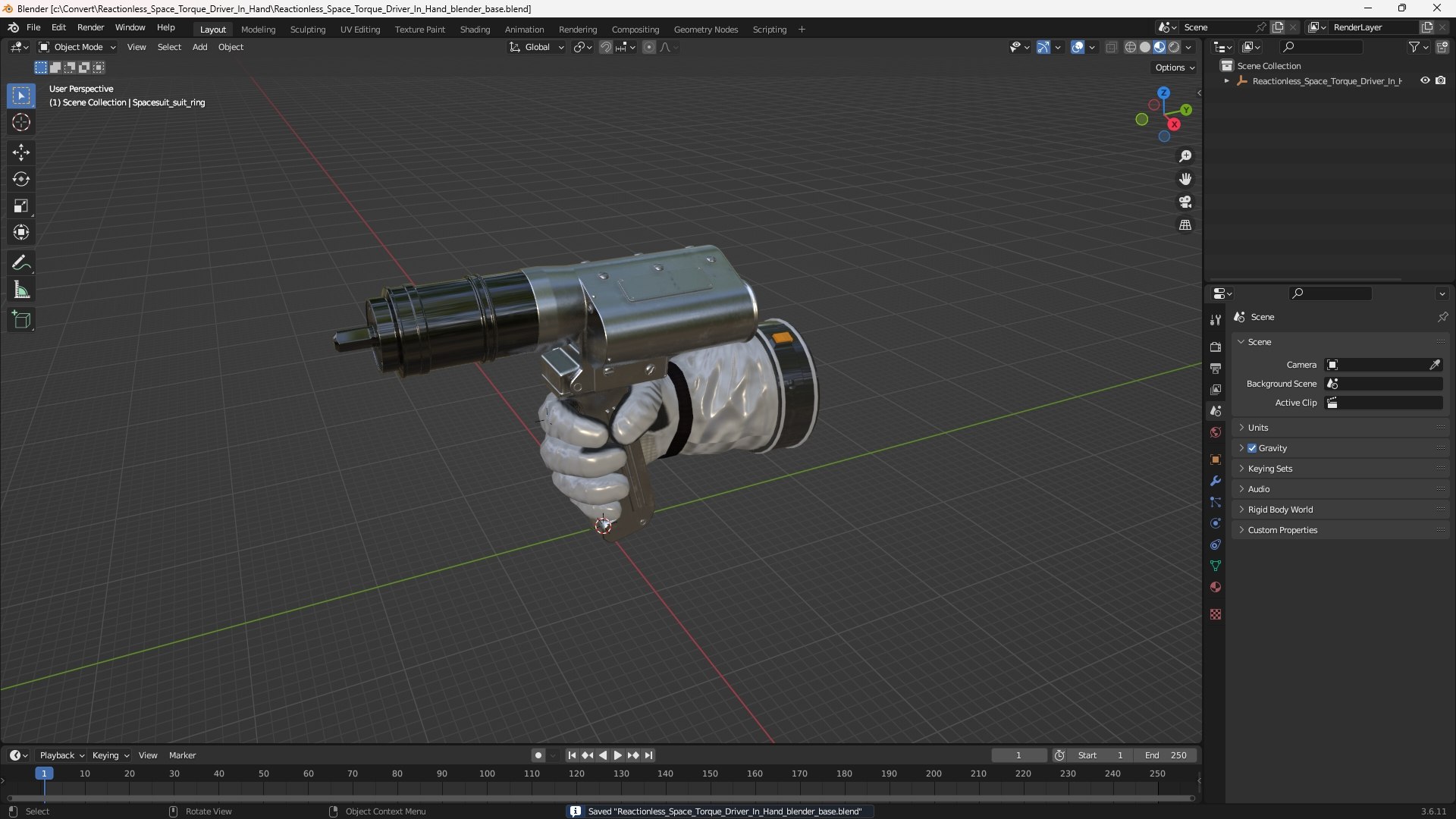Expand Reactionless_Space_Torque_Driver collection in outliner
1456x819 pixels.
(1226, 80)
